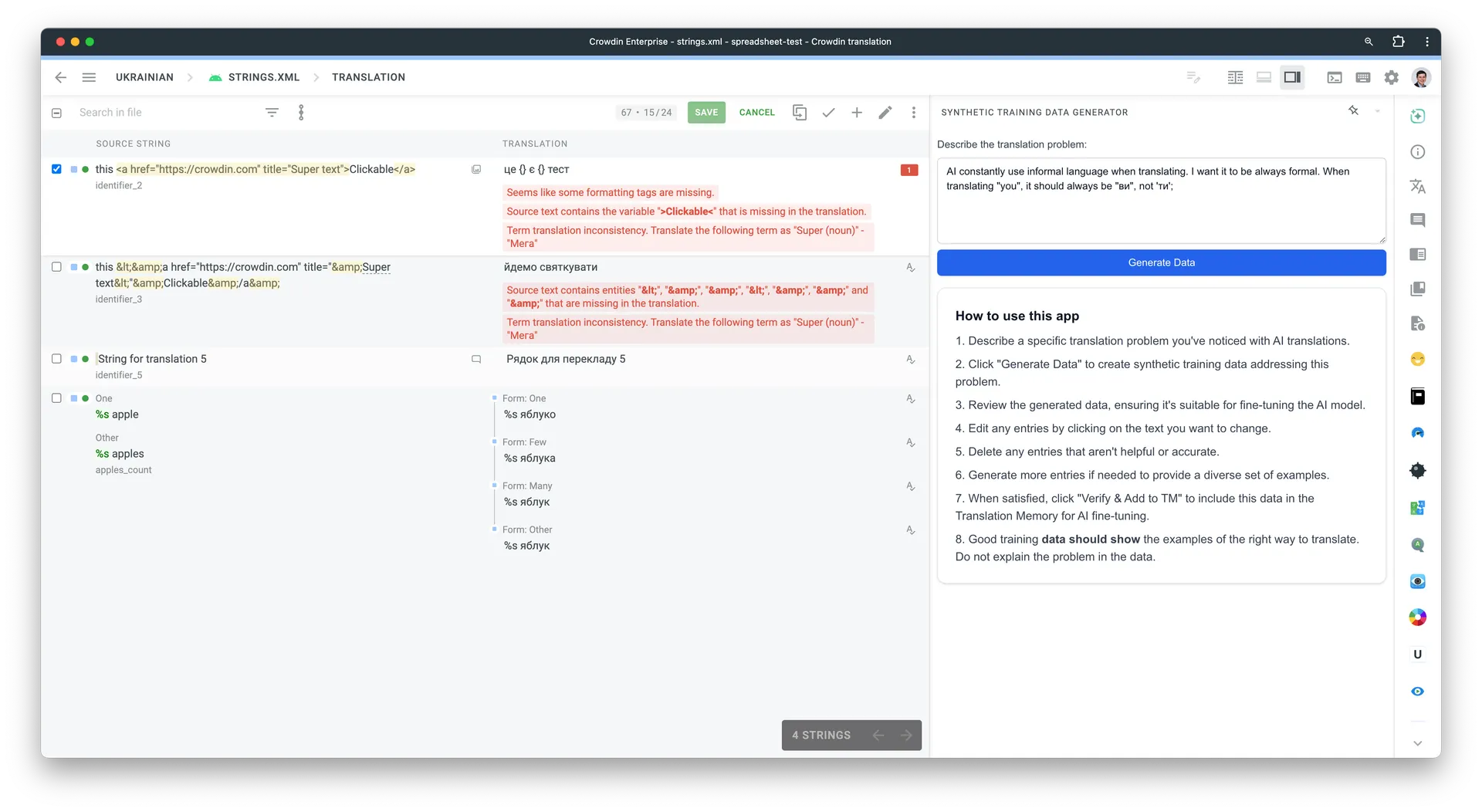Open the comments sidebar icon
1482x812 pixels.
1417,221
